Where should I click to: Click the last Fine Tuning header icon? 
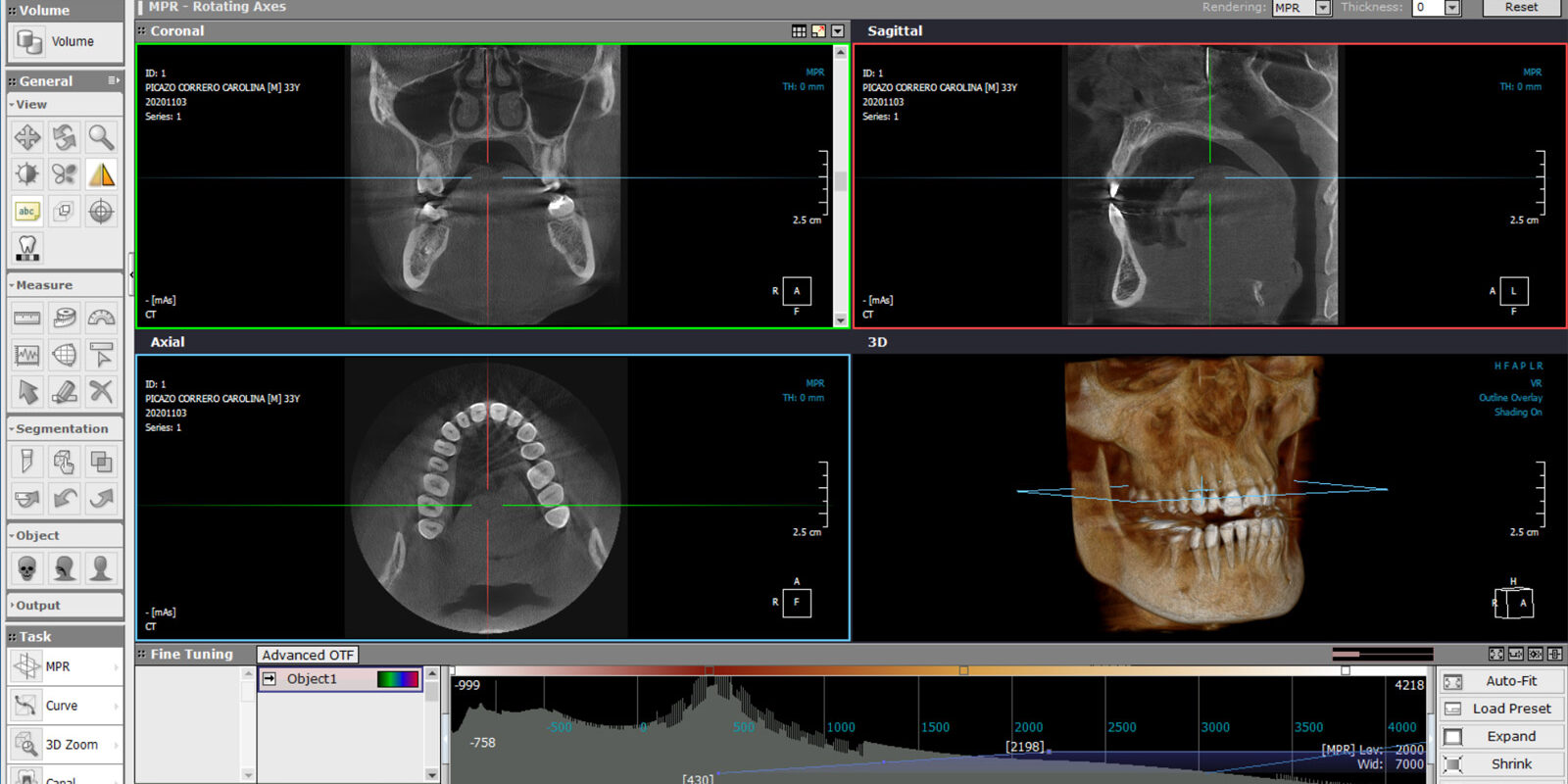pos(1555,654)
